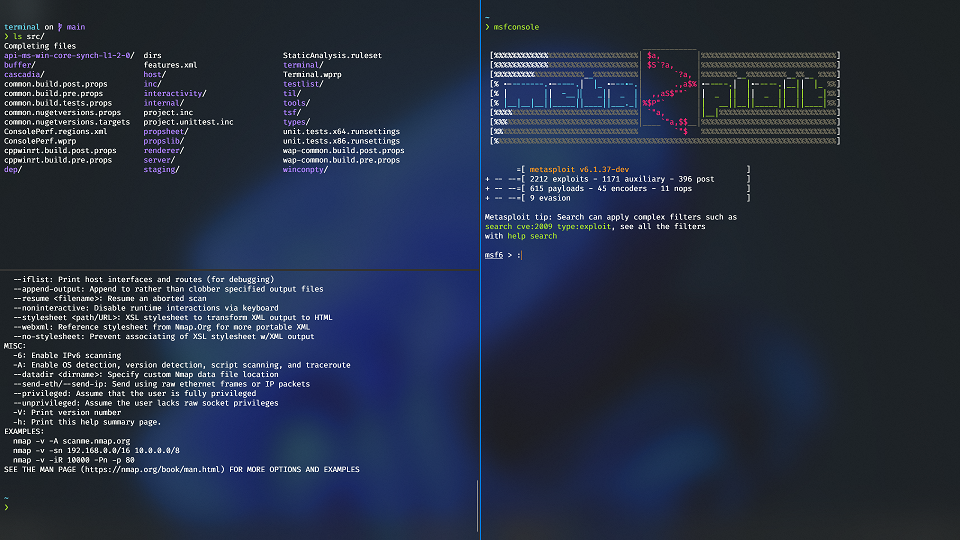Click the '--stylesheet <path/URL>' option line

(x=173, y=318)
